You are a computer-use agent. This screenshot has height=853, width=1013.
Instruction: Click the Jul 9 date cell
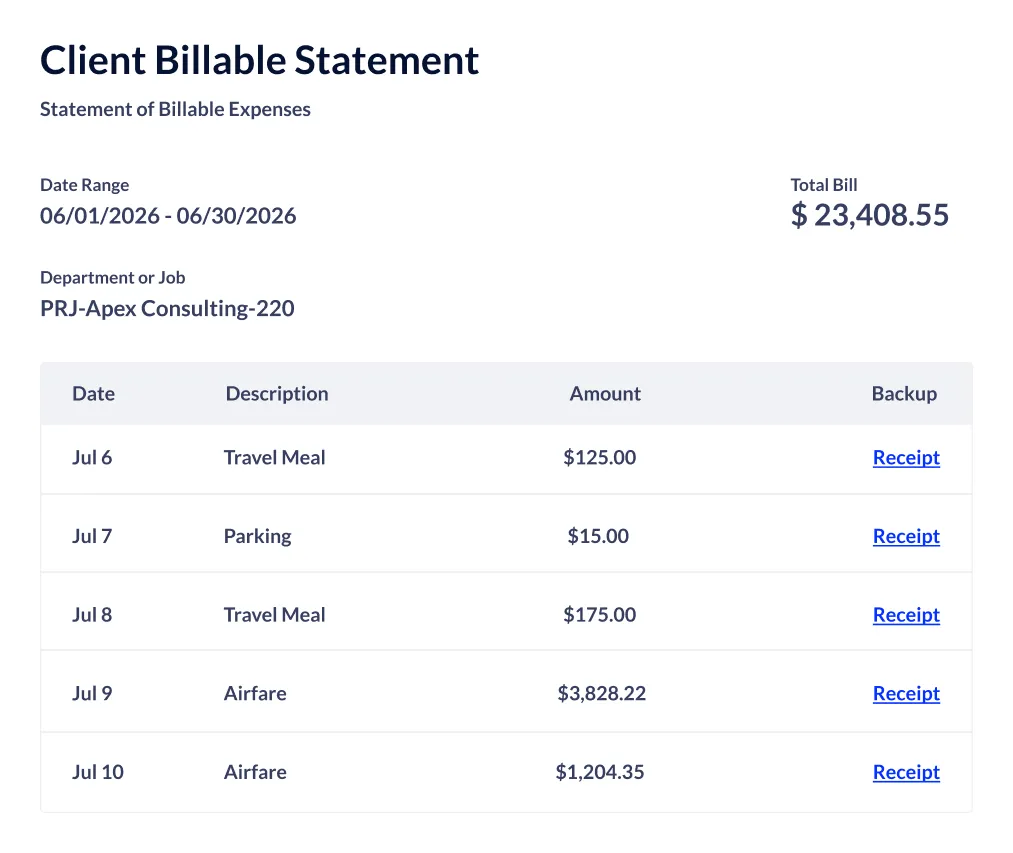pos(92,693)
